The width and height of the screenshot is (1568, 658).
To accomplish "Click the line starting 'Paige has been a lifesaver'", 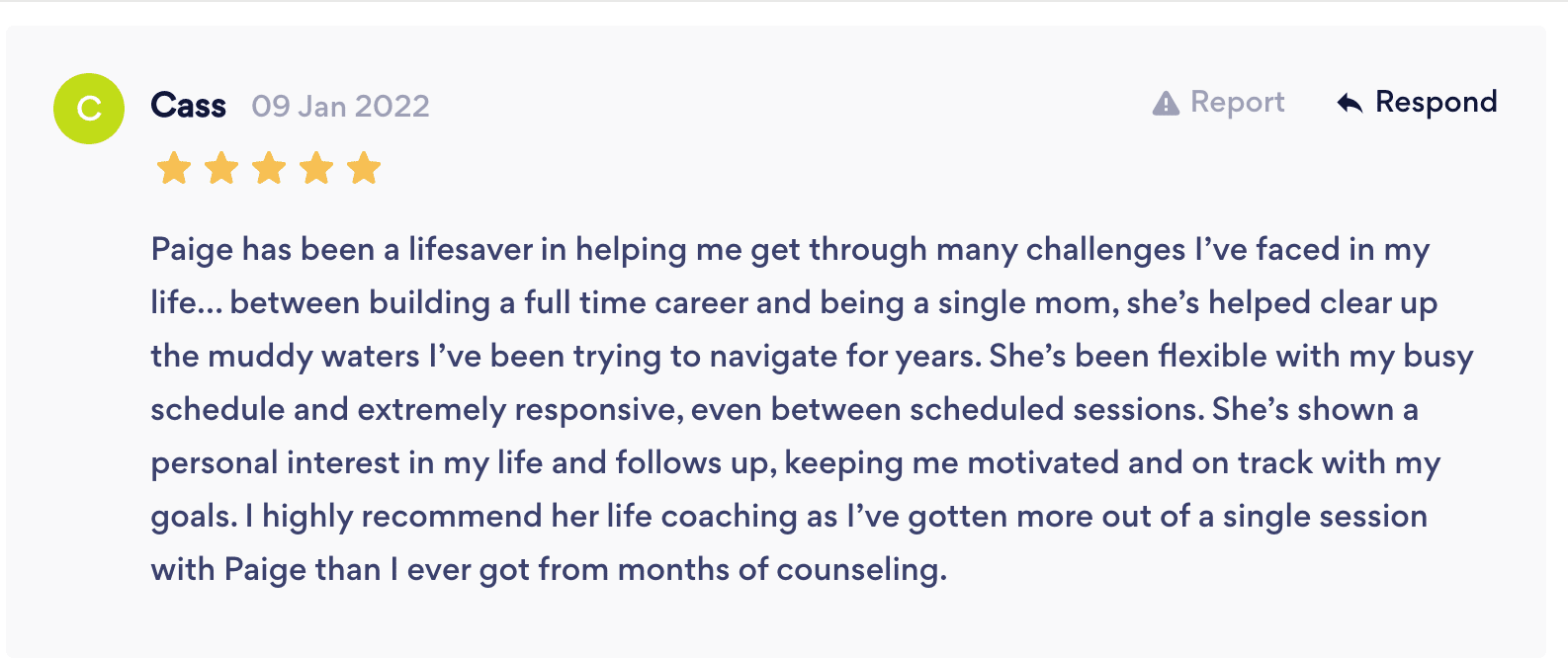I will (x=789, y=249).
